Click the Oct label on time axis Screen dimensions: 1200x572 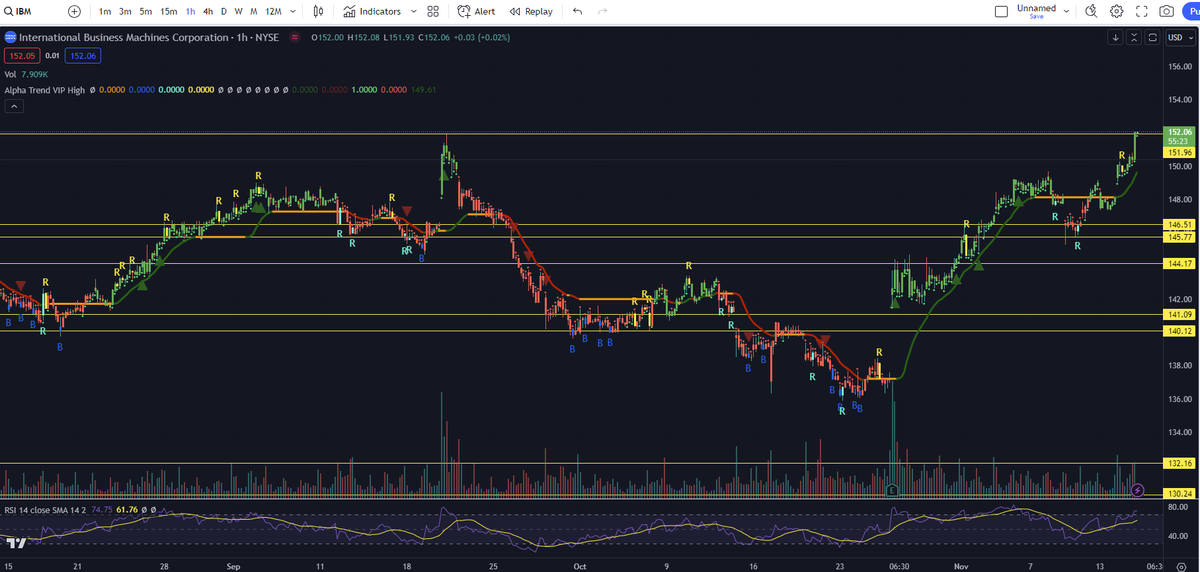tap(579, 565)
